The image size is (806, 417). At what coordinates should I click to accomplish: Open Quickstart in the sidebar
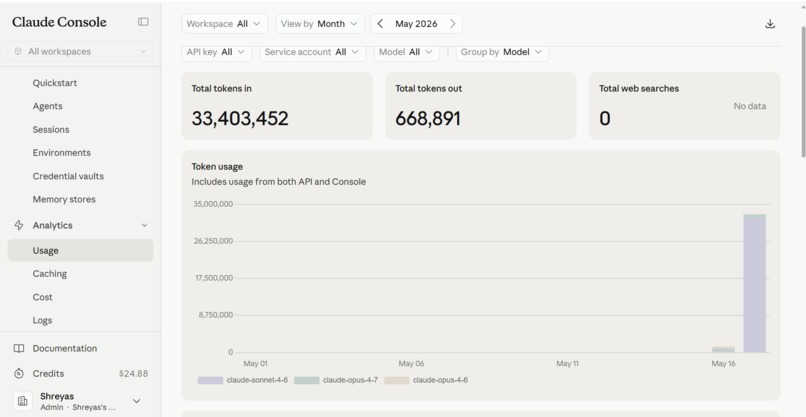coord(55,83)
